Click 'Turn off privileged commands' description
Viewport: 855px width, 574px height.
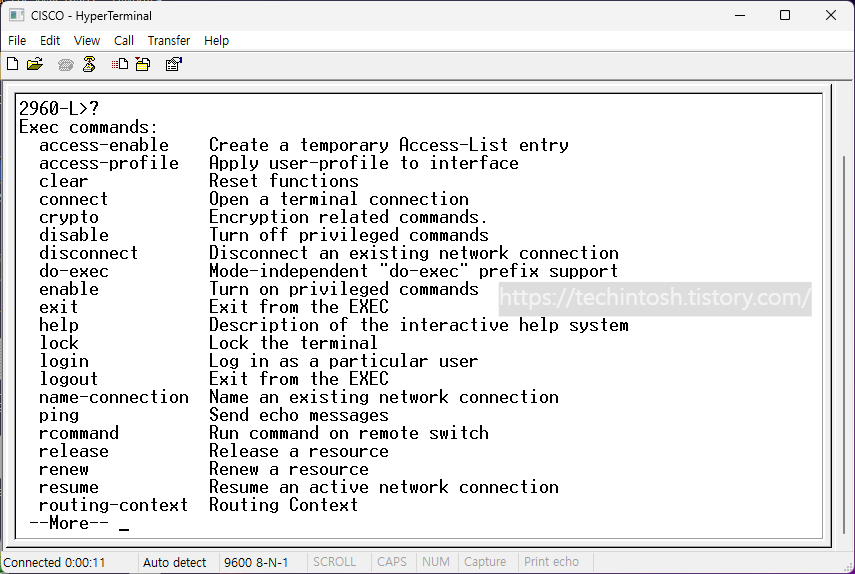pyautogui.click(x=349, y=235)
